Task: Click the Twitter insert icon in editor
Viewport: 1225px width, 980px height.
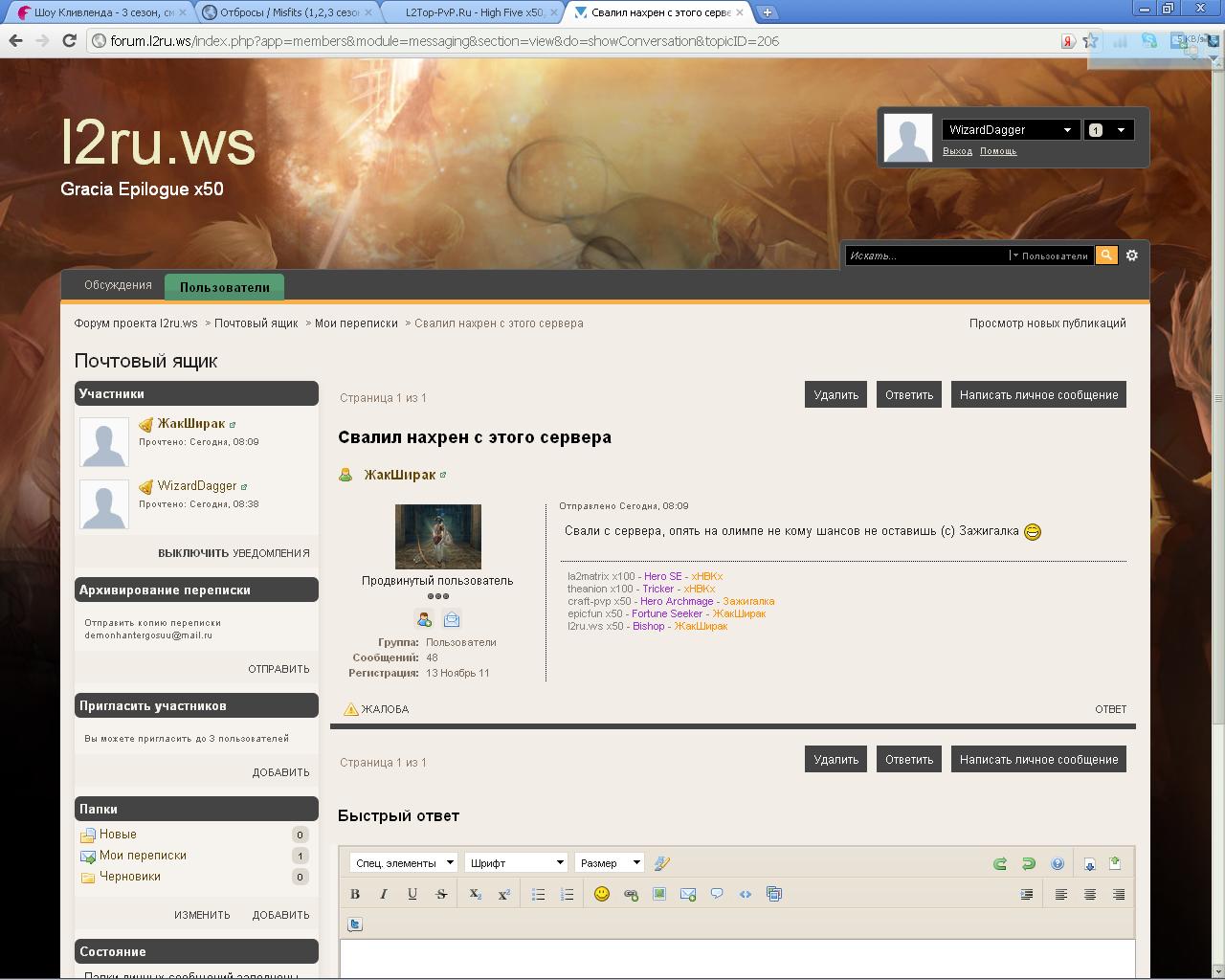Action: 355,924
